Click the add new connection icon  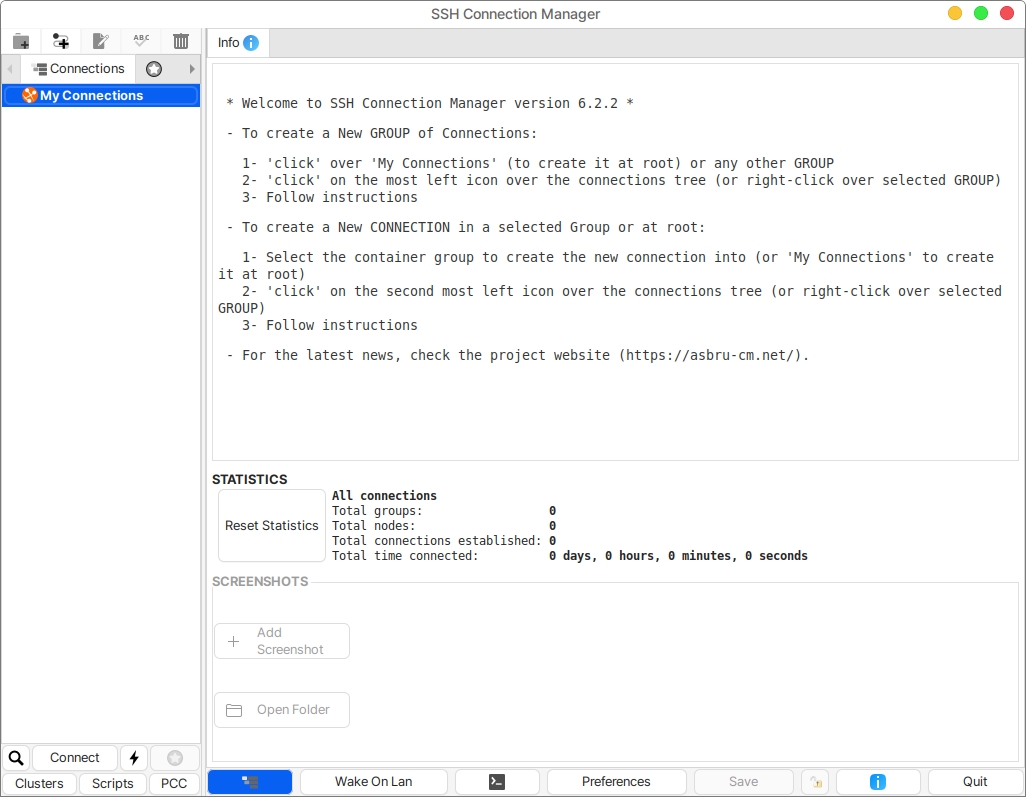pyautogui.click(x=61, y=41)
